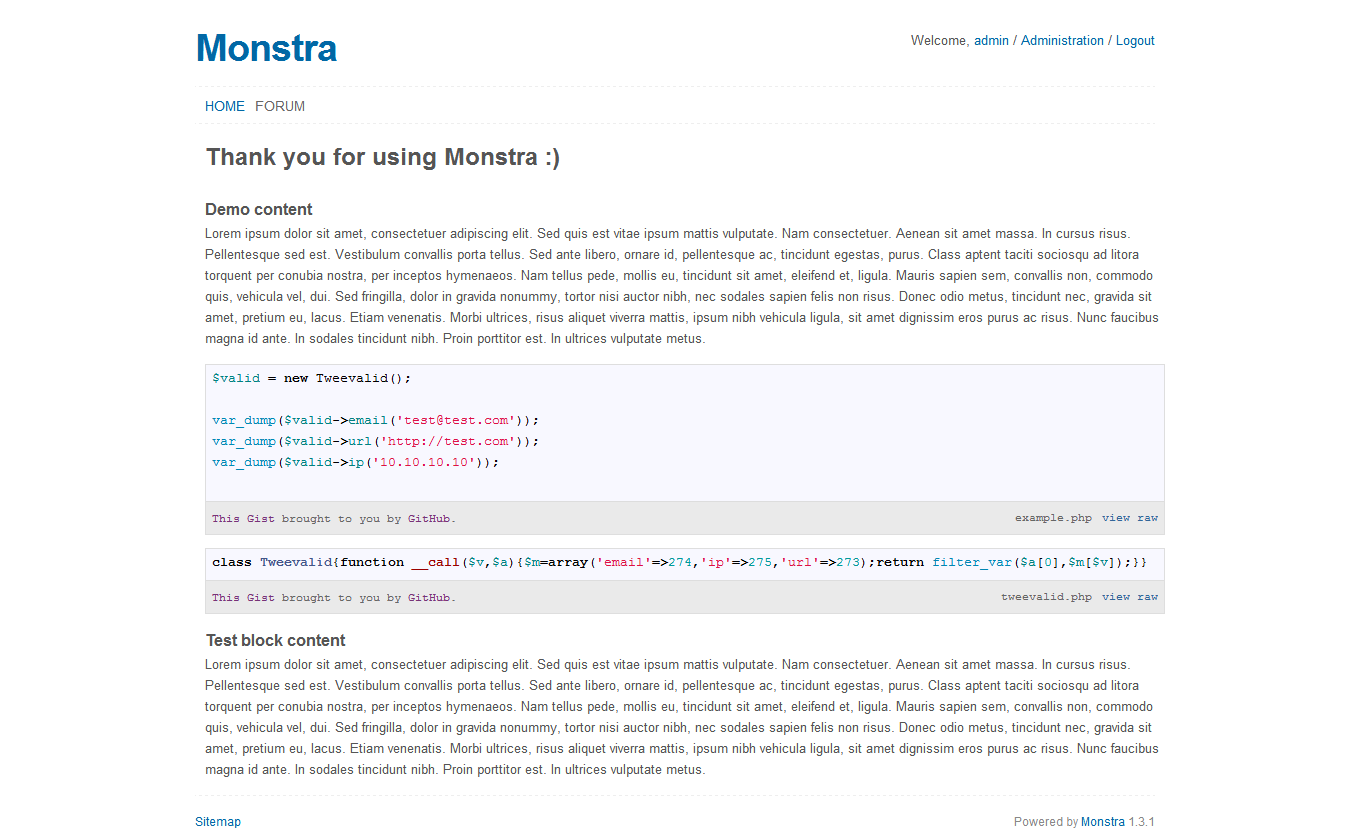
Task: Open the admin user profile link
Action: click(x=991, y=41)
